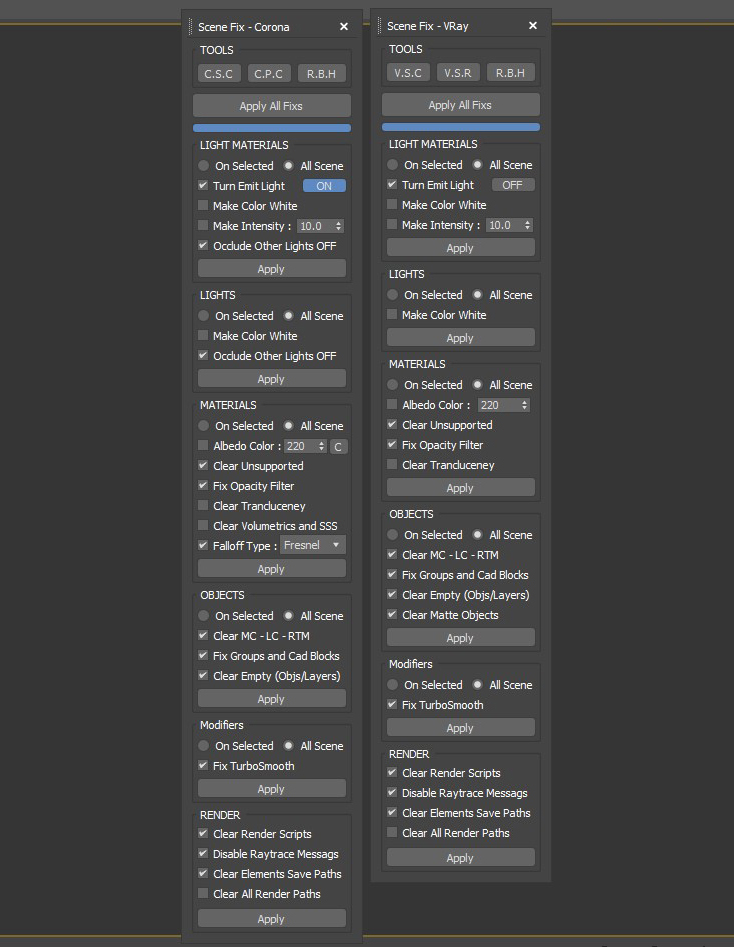This screenshot has width=734, height=947.
Task: Apply Corona Render settings
Action: (271, 919)
